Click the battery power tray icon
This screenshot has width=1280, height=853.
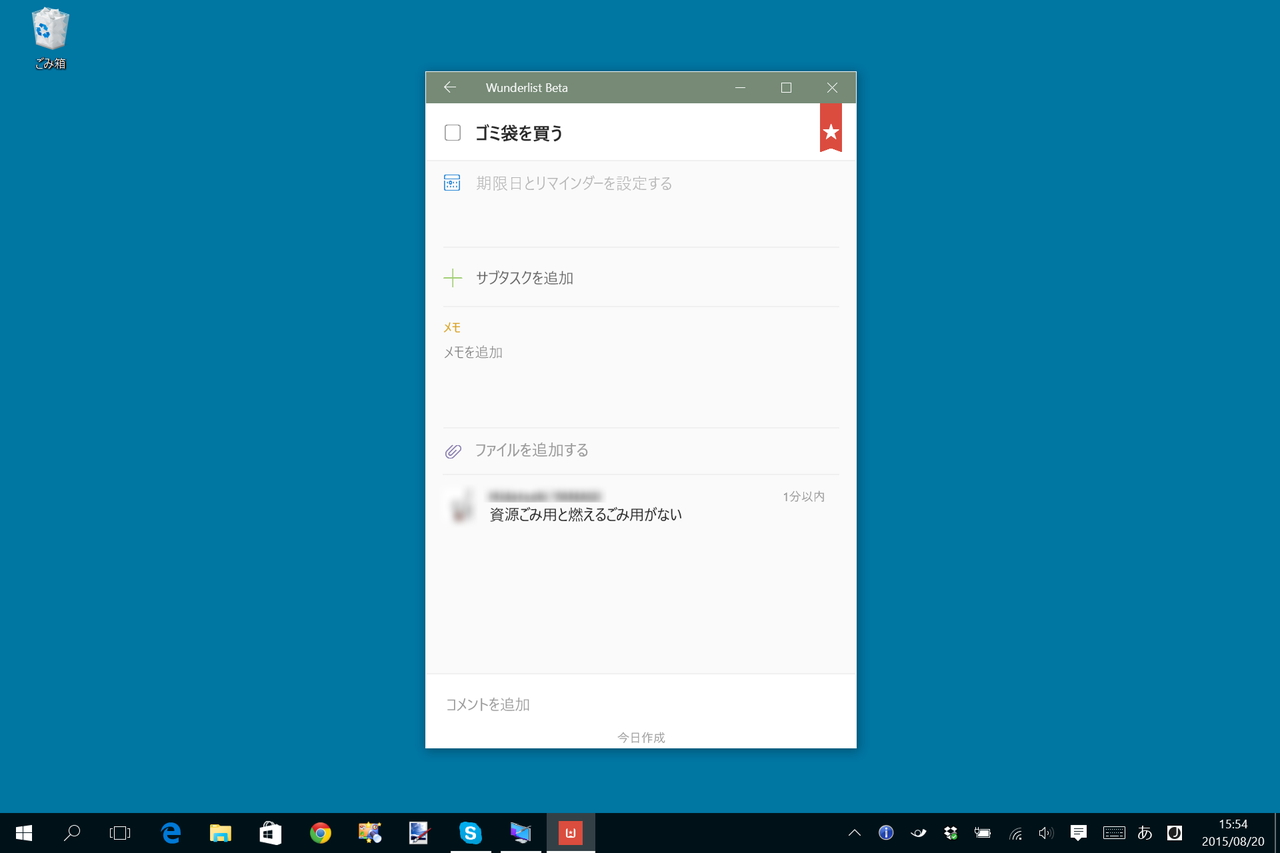tap(982, 833)
